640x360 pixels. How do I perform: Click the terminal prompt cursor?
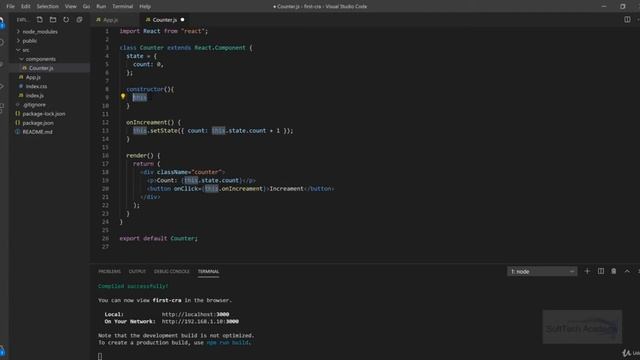pos(100,356)
